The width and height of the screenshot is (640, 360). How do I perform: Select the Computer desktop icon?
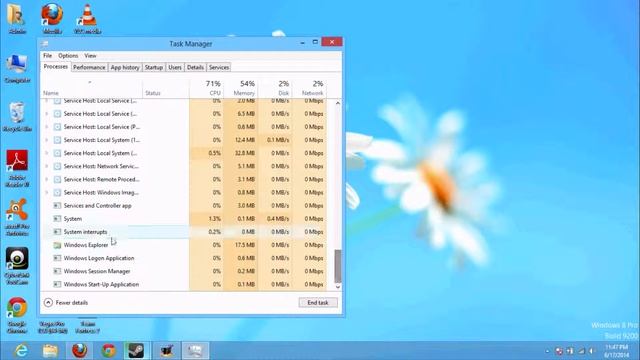[17, 68]
